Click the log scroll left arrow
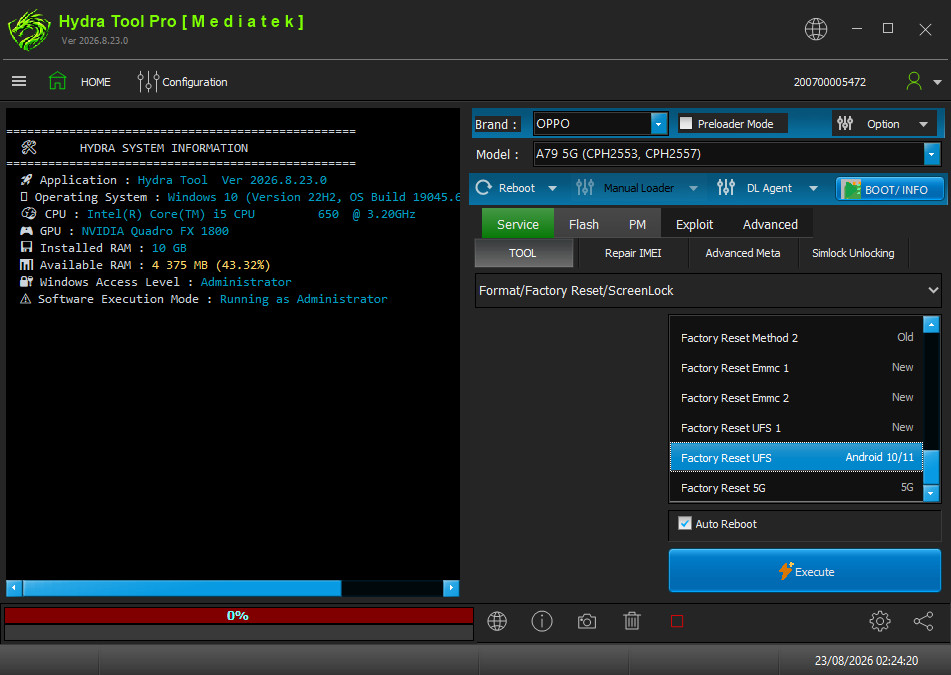Image resolution: width=951 pixels, height=675 pixels. (14, 588)
